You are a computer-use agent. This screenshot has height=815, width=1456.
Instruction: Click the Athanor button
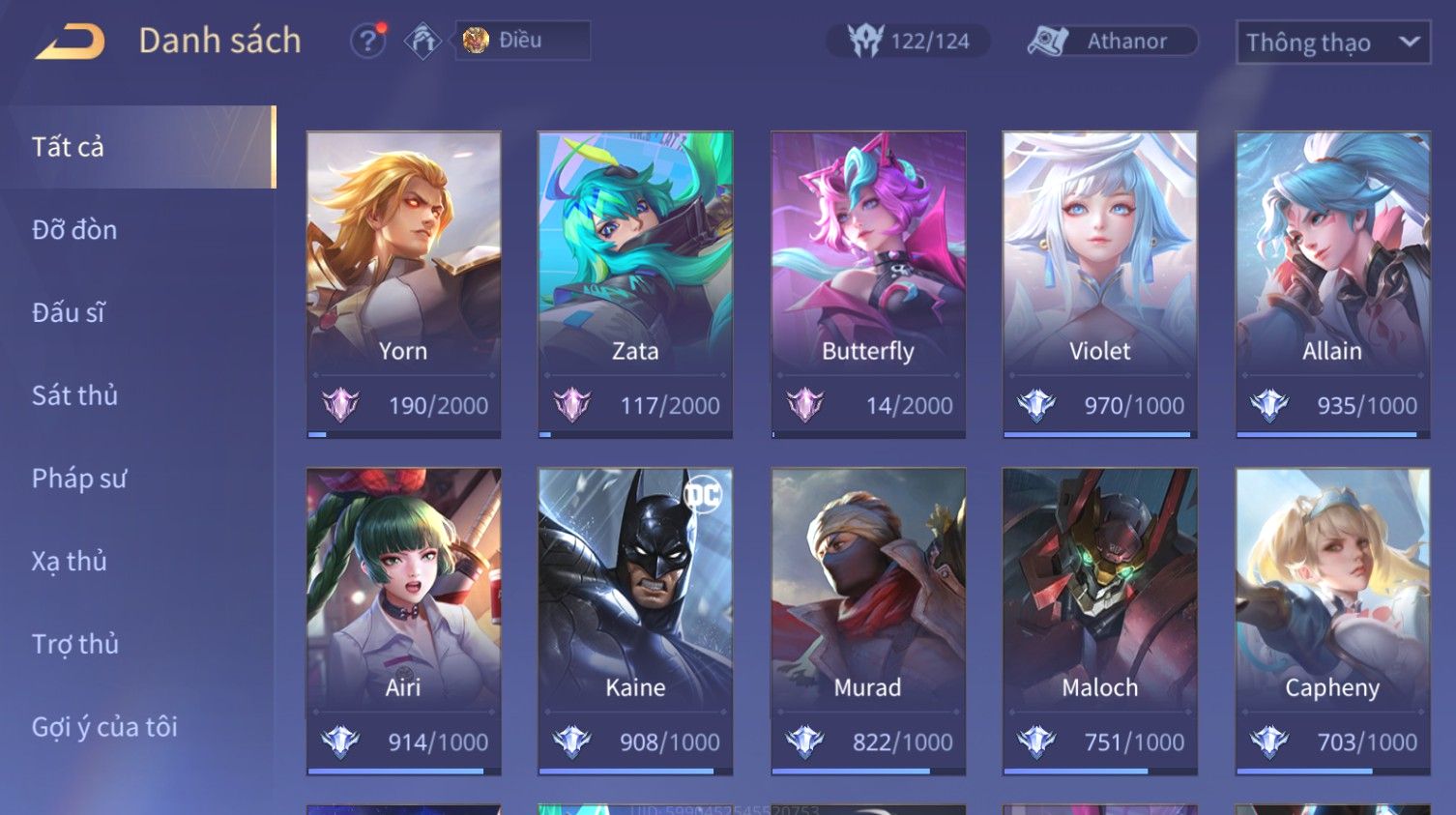point(1112,41)
